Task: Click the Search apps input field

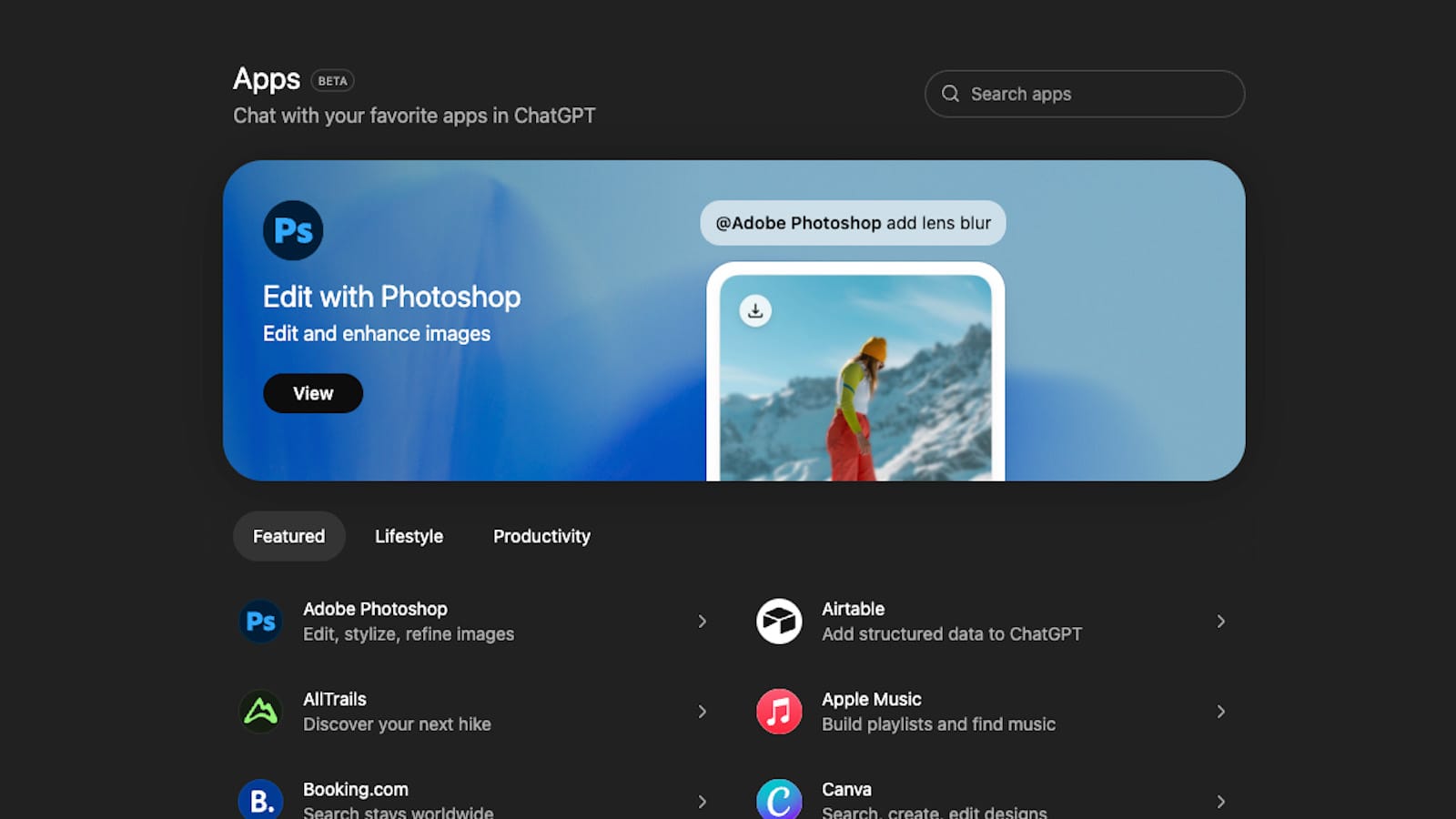Action: click(x=1083, y=93)
